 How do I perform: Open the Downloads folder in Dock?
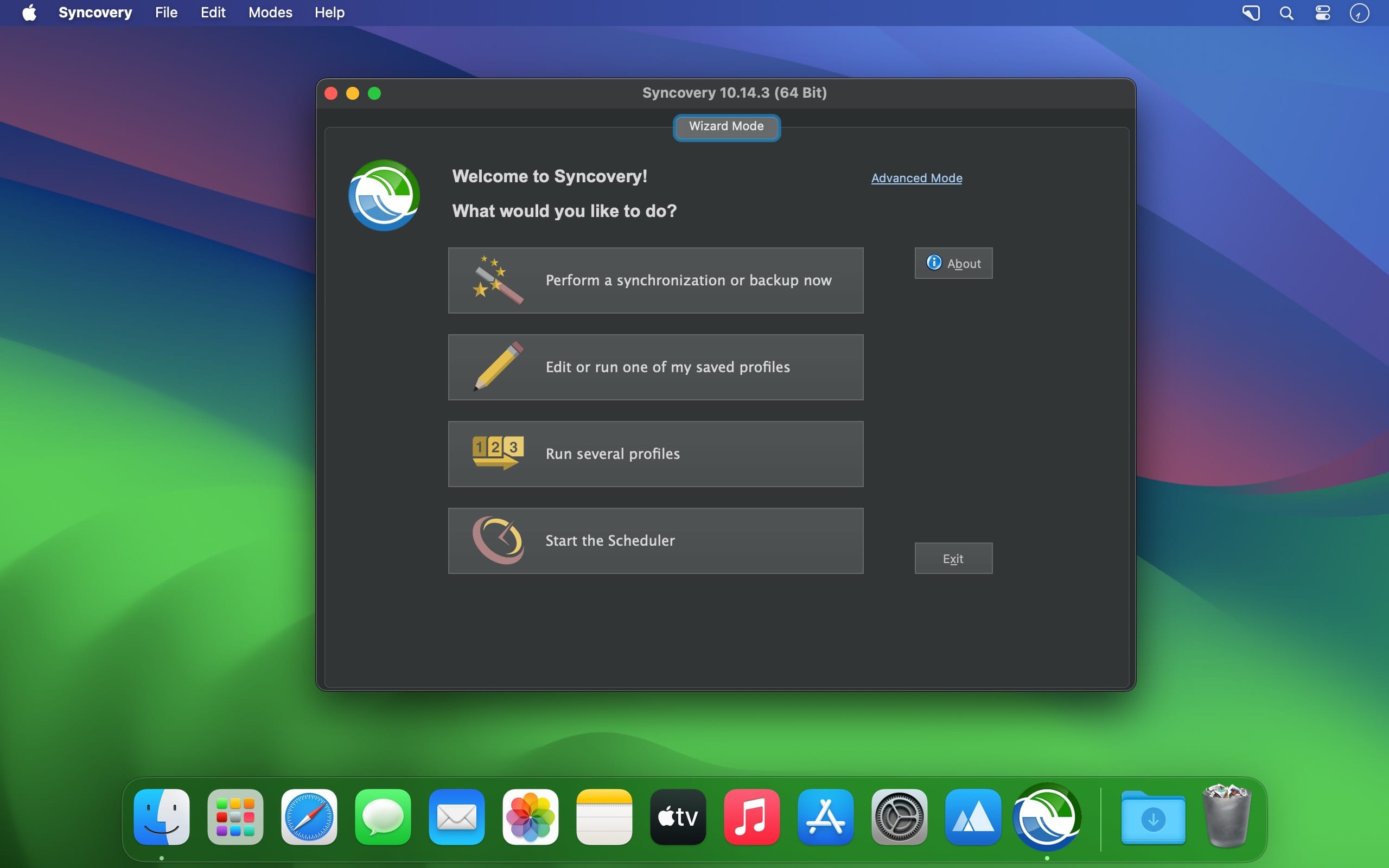[x=1152, y=816]
